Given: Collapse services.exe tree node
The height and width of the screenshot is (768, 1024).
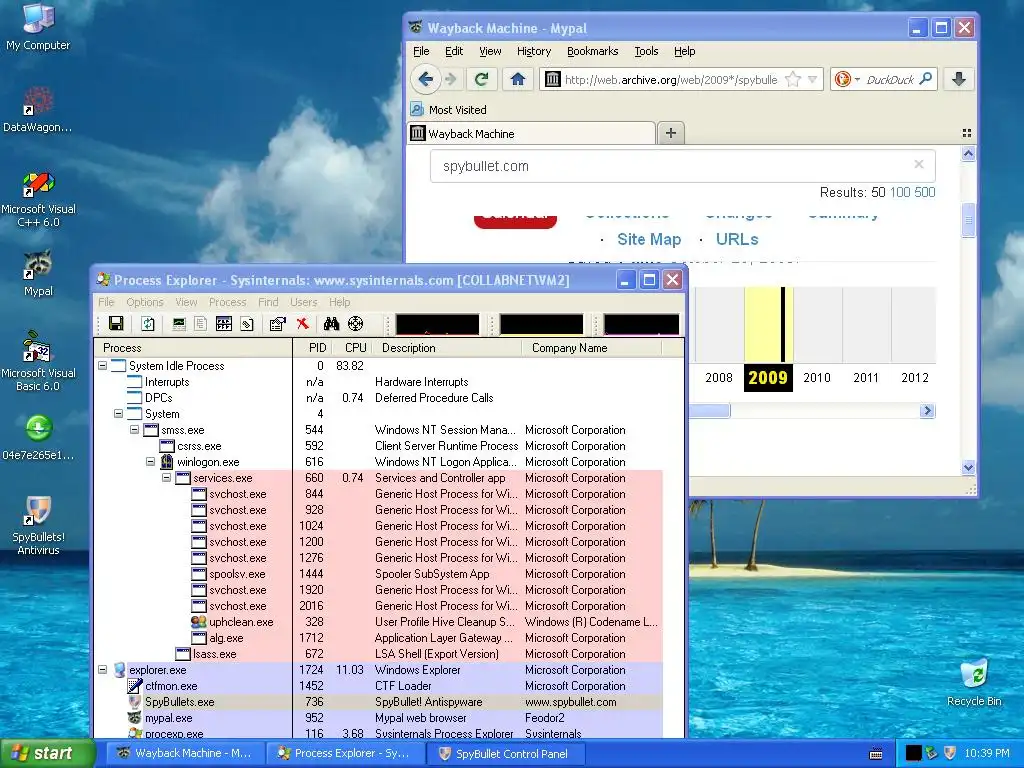Looking at the screenshot, I should tap(167, 478).
